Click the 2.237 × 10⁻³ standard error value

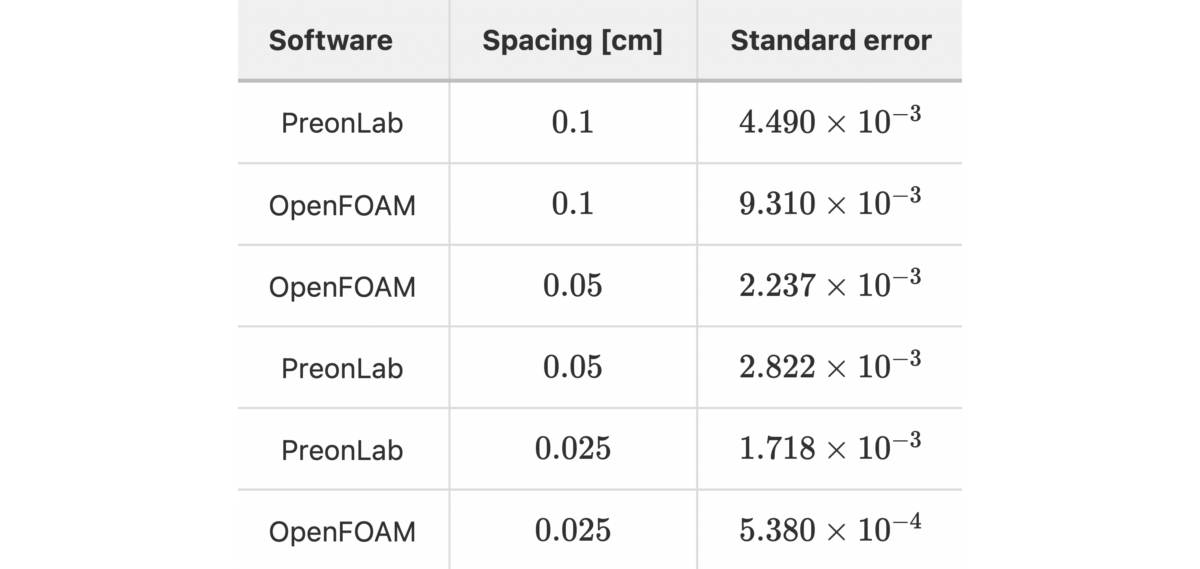coord(830,284)
